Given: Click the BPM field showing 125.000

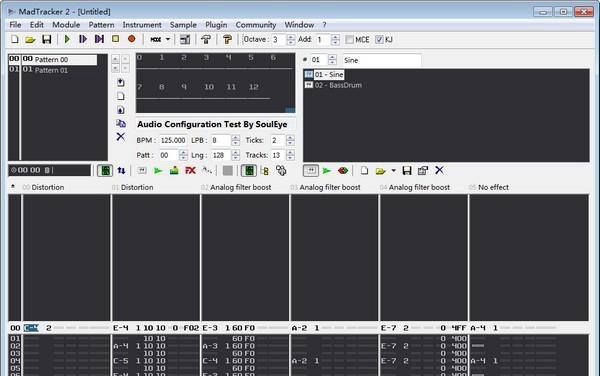Looking at the screenshot, I should 173,140.
